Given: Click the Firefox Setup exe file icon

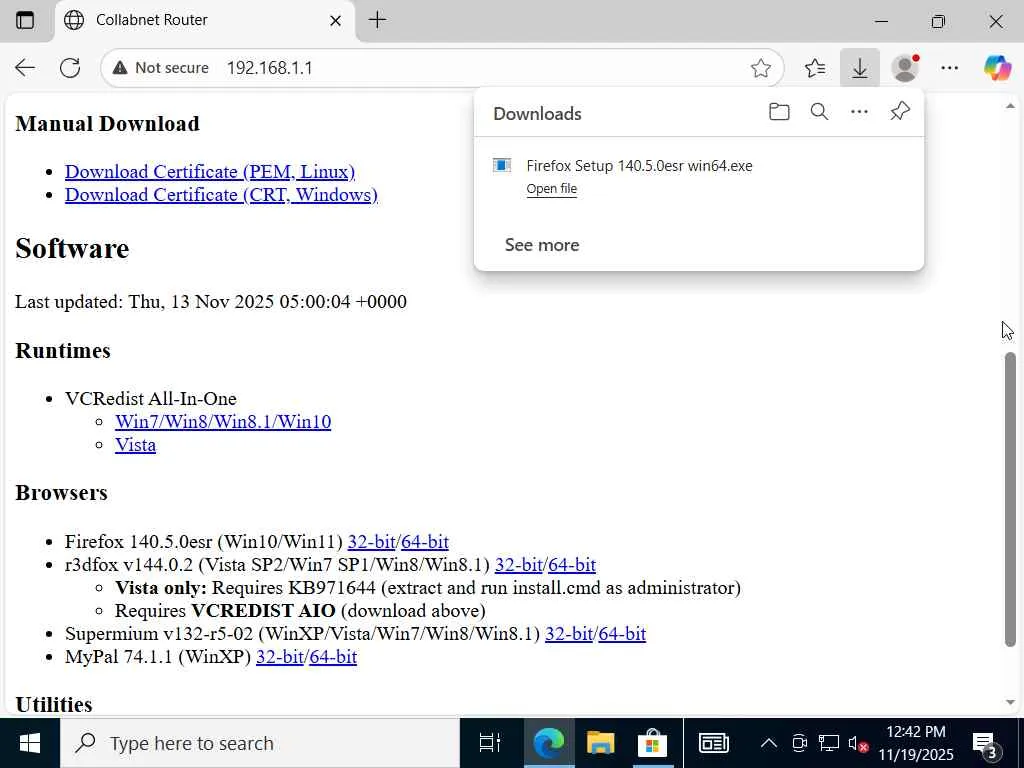Looking at the screenshot, I should (502, 166).
